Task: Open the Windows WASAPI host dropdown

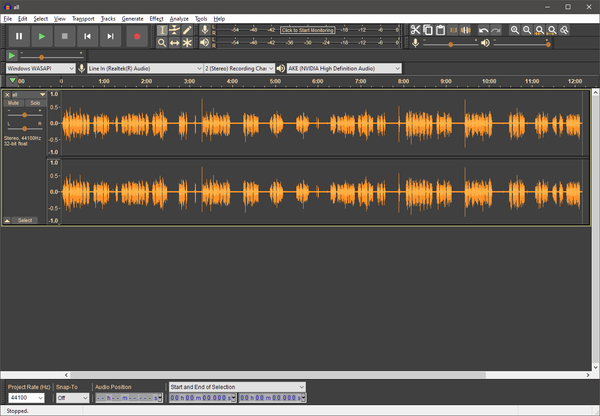Action: click(x=40, y=69)
